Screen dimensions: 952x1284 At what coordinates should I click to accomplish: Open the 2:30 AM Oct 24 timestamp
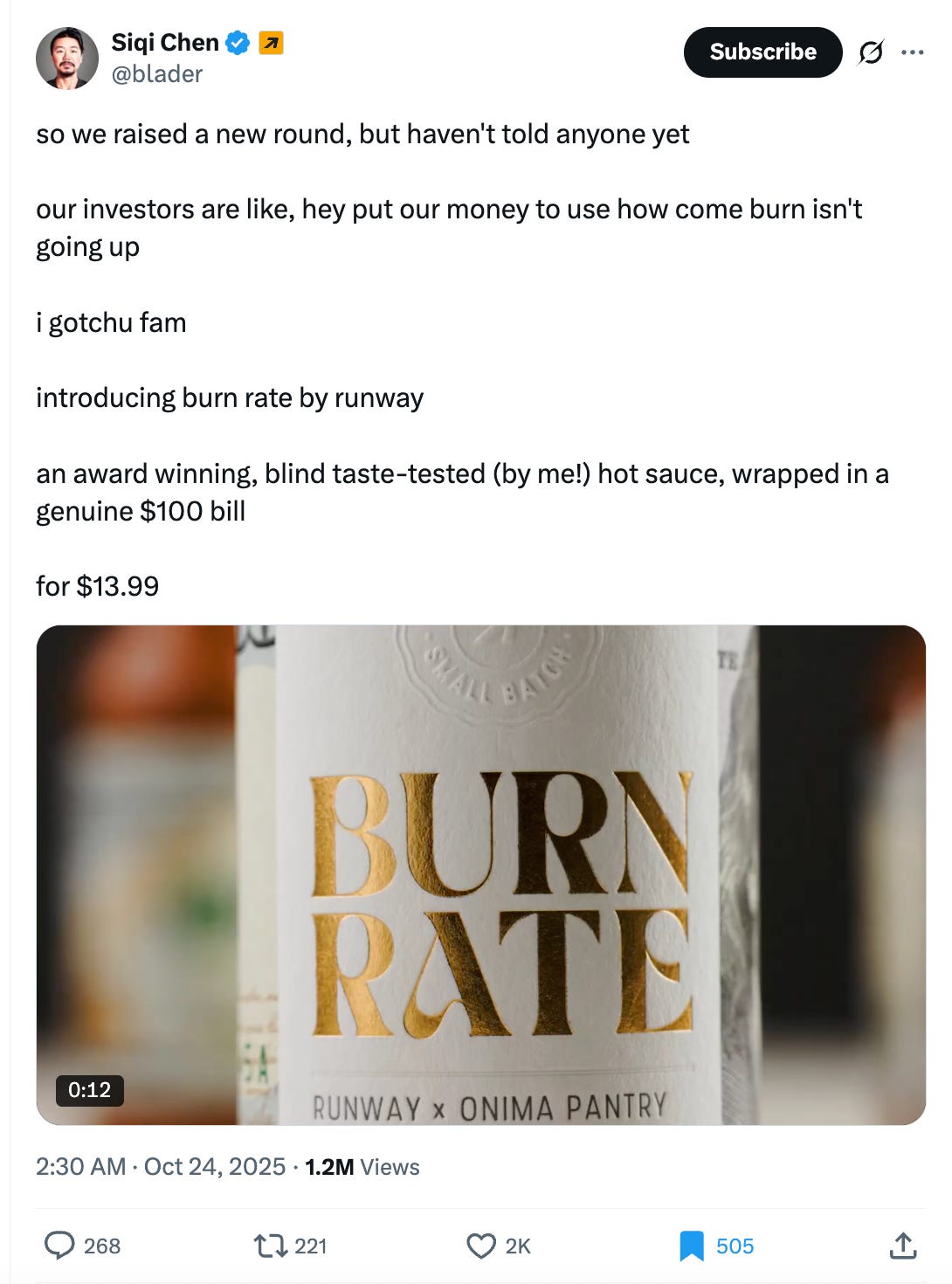[161, 1167]
